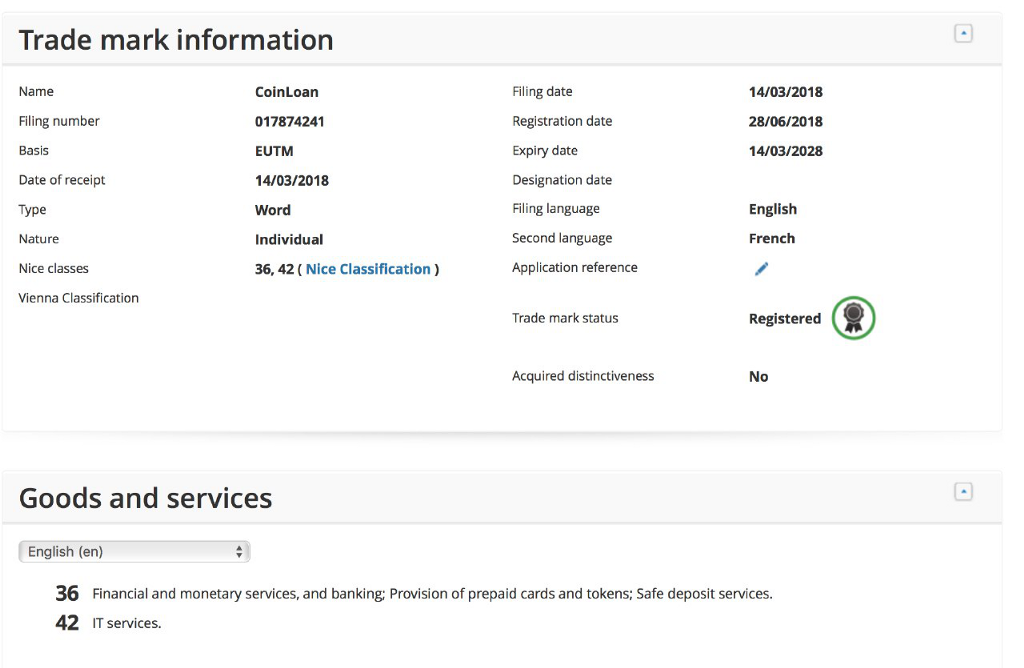This screenshot has height=668, width=1024.
Task: Click the Designation date label
Action: click(562, 180)
